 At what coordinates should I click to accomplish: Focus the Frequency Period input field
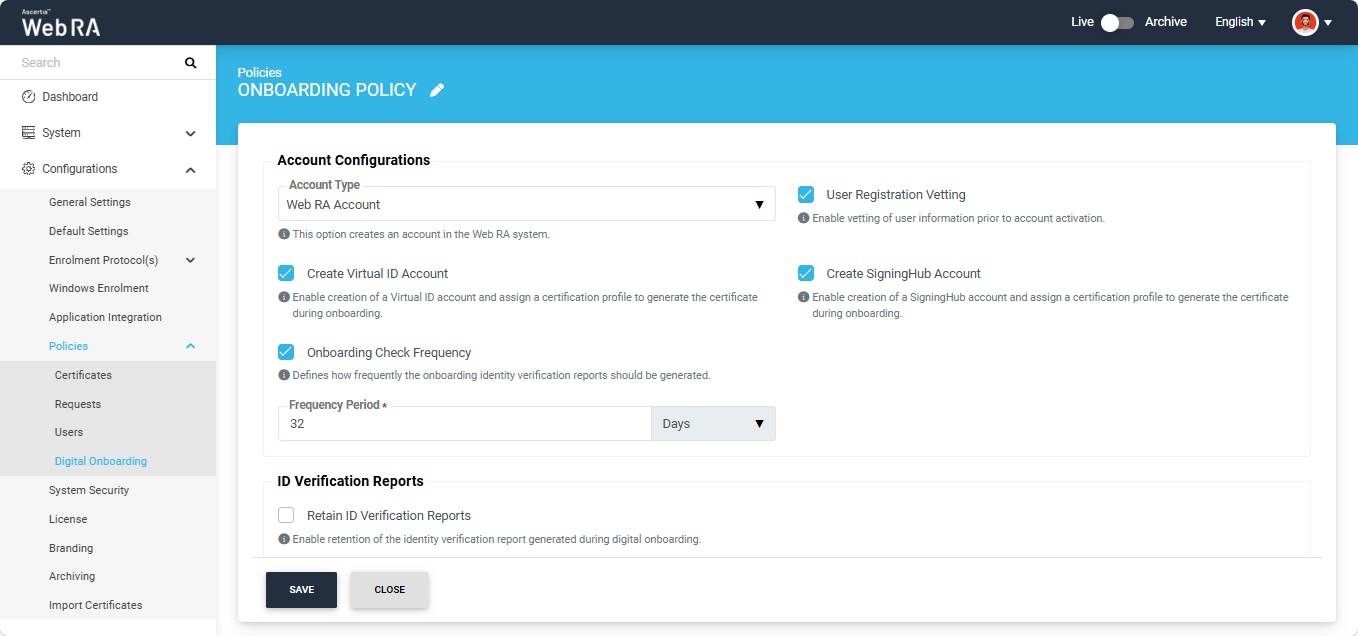tap(464, 424)
